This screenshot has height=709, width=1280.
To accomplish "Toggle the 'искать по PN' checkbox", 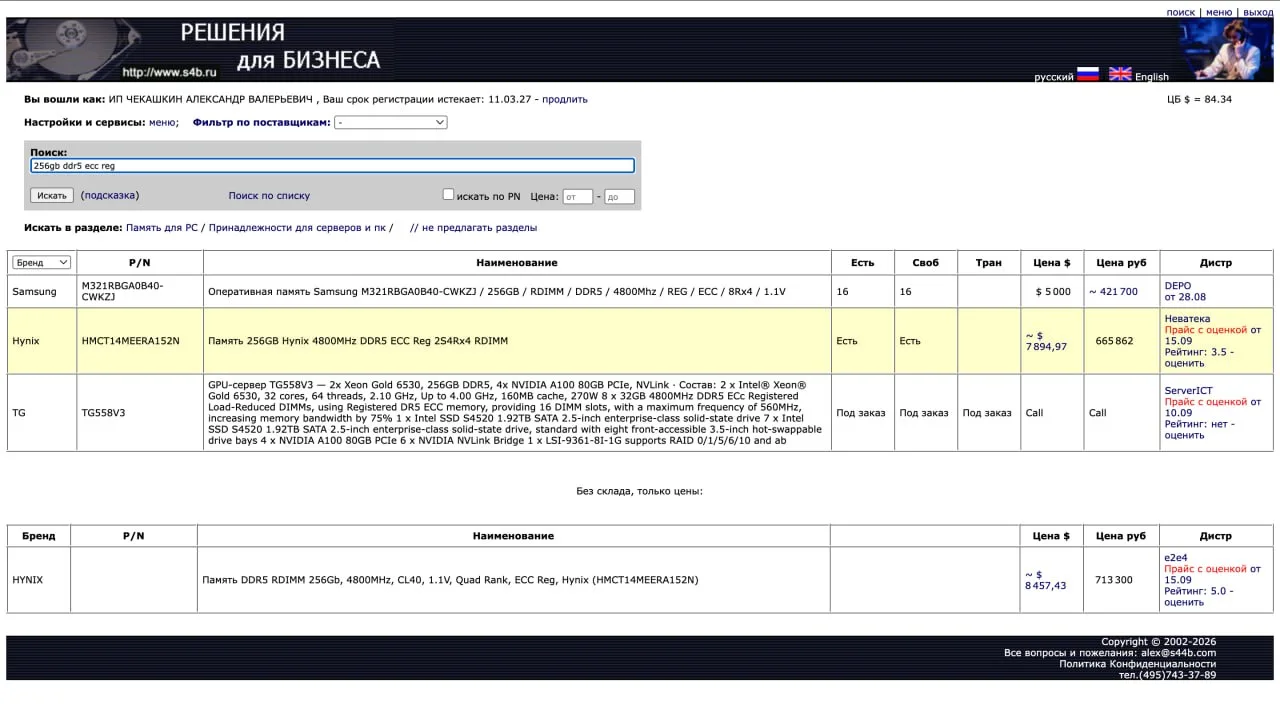I will pos(448,195).
